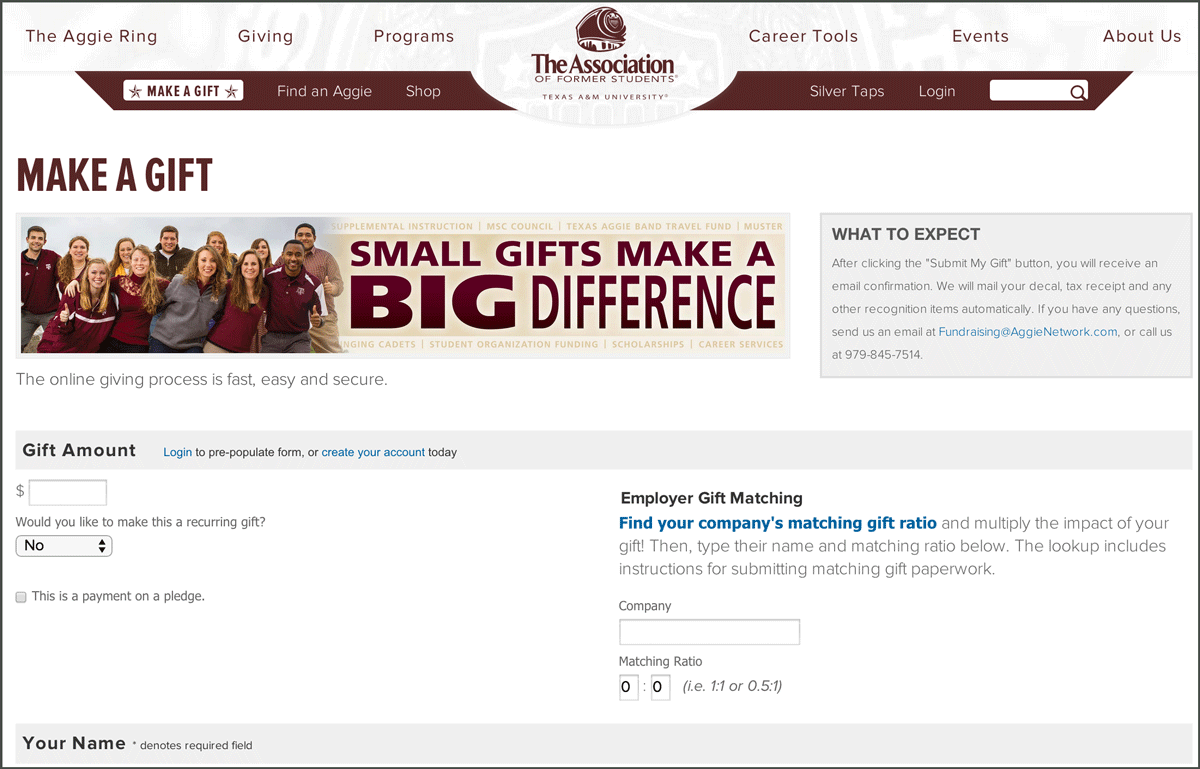1200x769 pixels.
Task: Open the Shop link
Action: click(x=423, y=91)
